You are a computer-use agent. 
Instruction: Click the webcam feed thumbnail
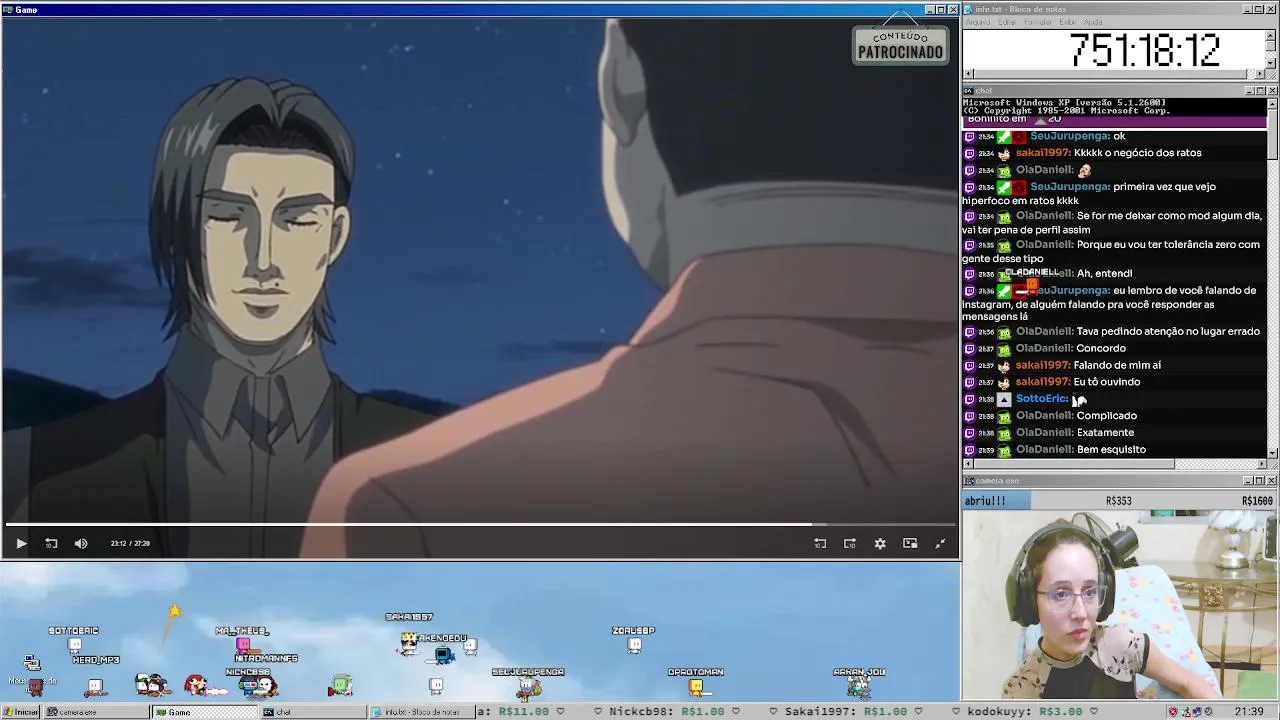coord(1121,605)
